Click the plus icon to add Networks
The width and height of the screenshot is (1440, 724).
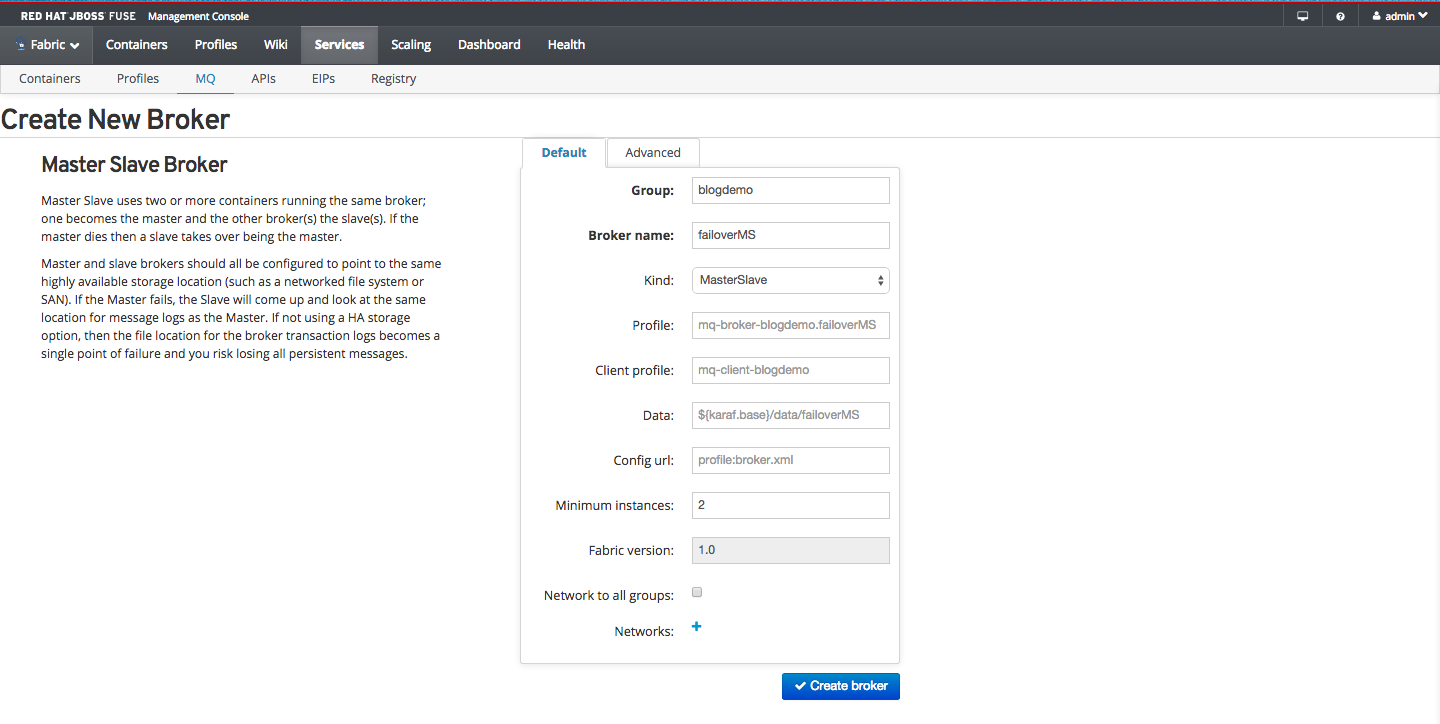[697, 627]
